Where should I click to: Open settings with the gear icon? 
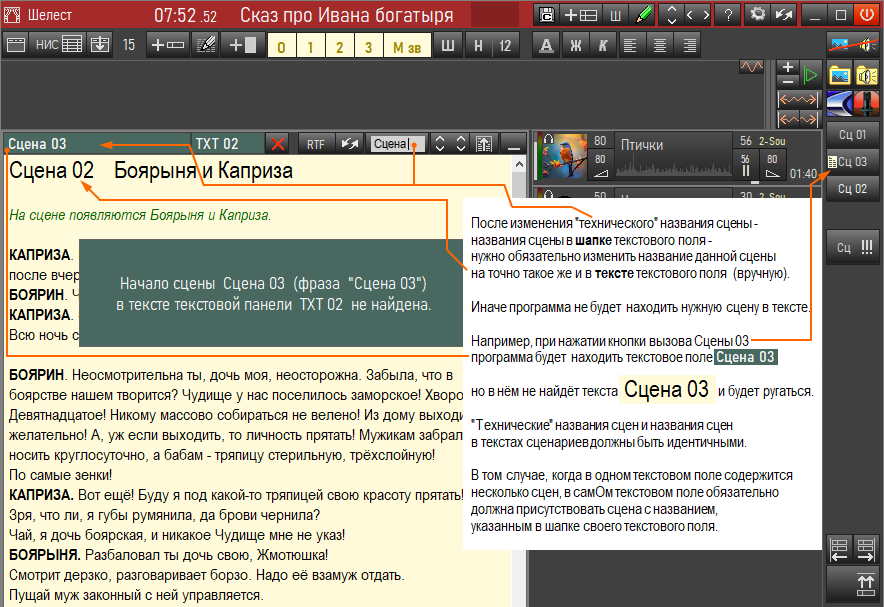click(x=758, y=15)
